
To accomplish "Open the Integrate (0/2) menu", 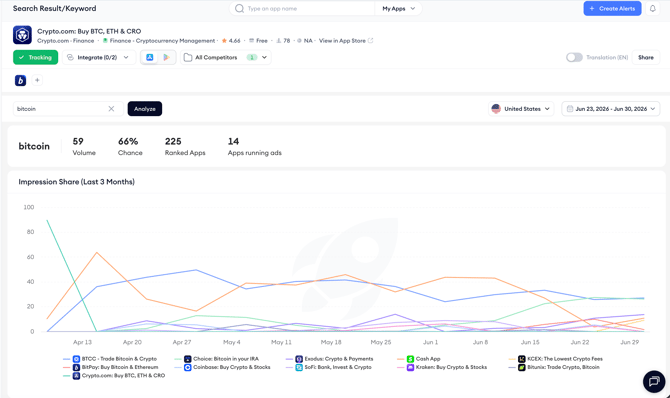I will coord(99,57).
